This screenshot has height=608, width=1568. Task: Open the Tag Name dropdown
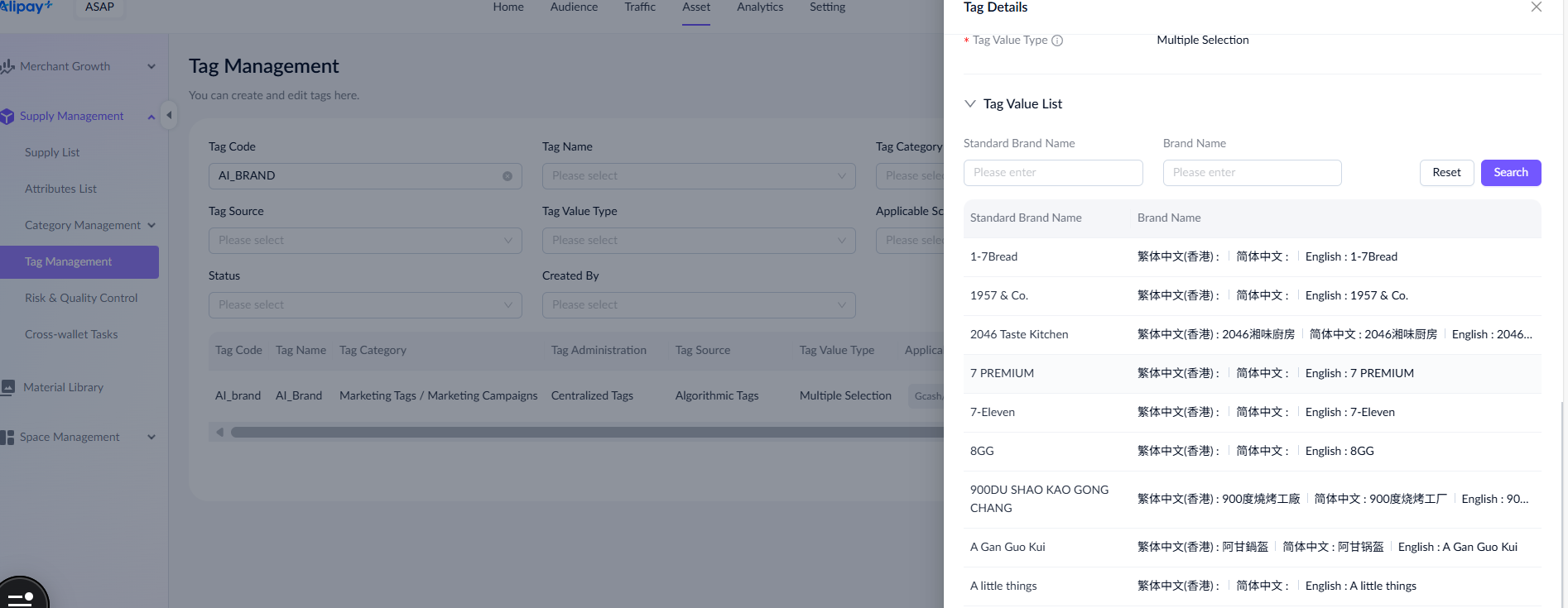[699, 176]
